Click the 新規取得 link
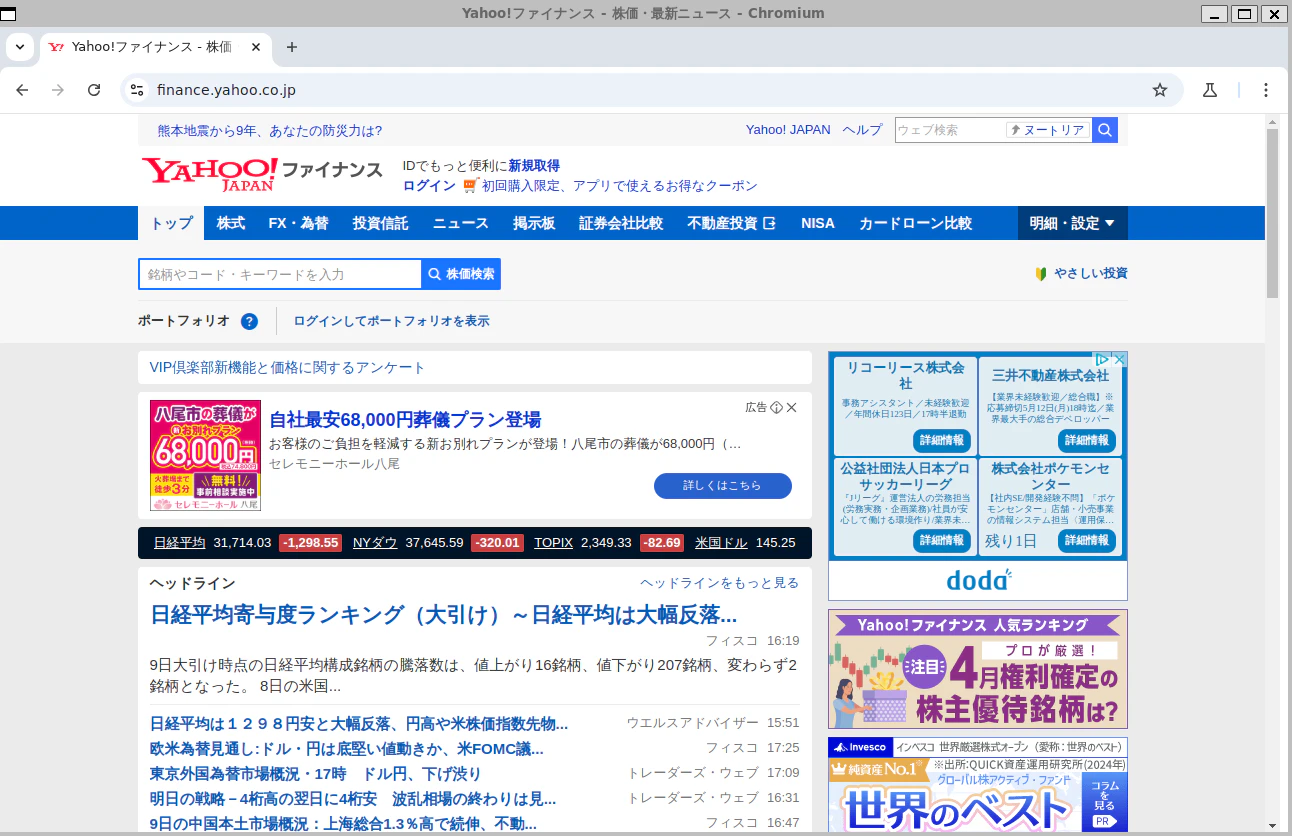This screenshot has width=1292, height=836. [534, 166]
